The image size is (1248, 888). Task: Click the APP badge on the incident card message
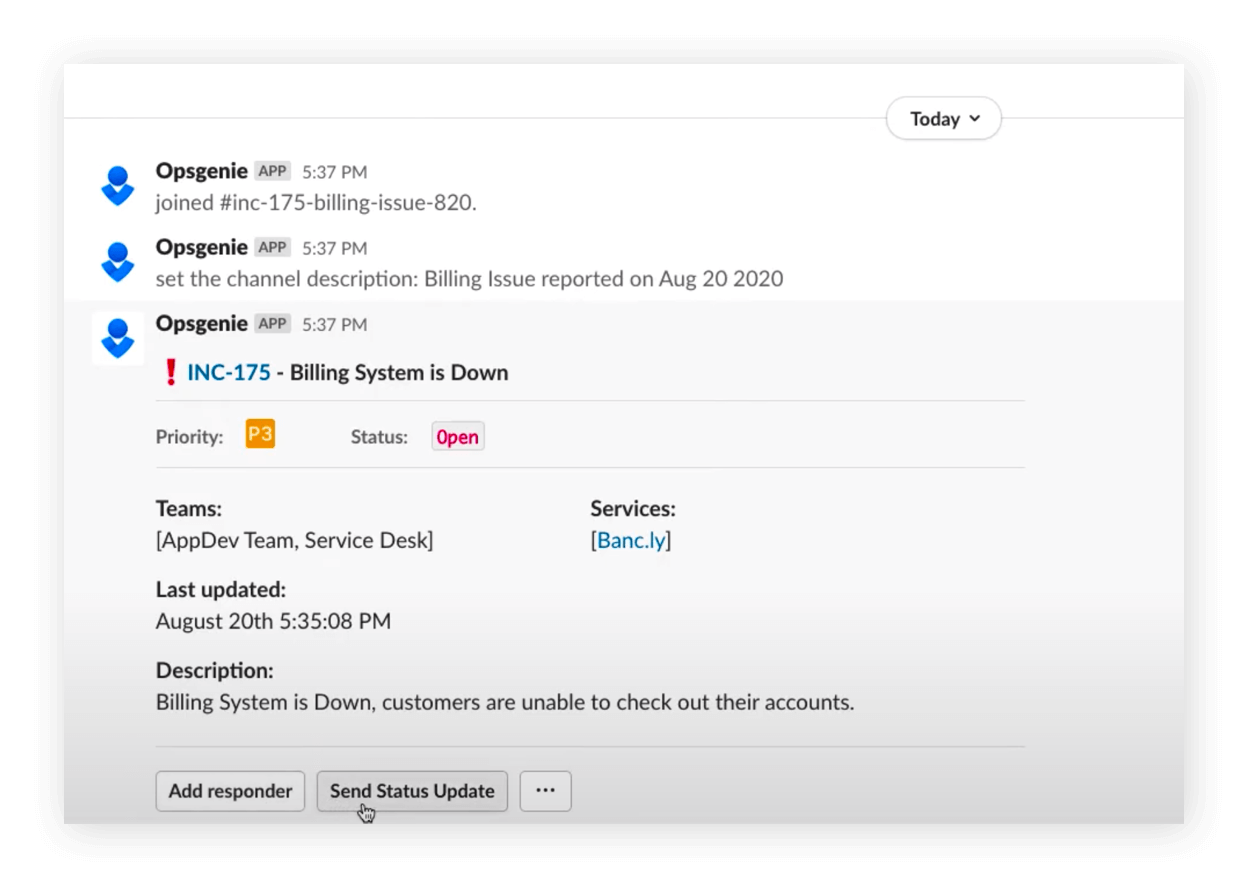point(272,323)
